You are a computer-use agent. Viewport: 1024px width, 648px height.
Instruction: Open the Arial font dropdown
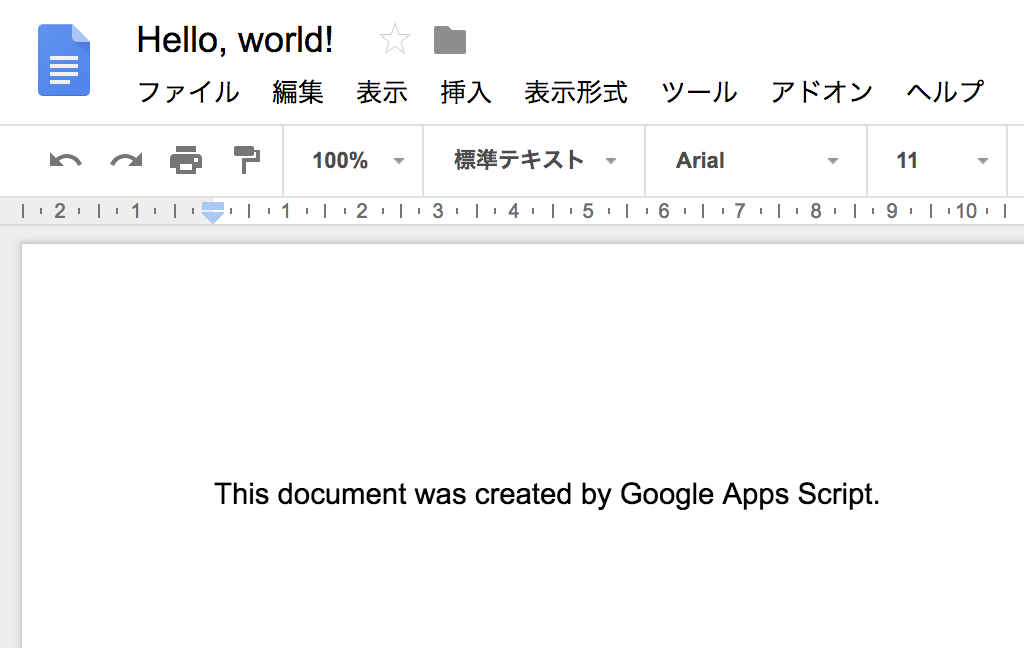coord(756,161)
